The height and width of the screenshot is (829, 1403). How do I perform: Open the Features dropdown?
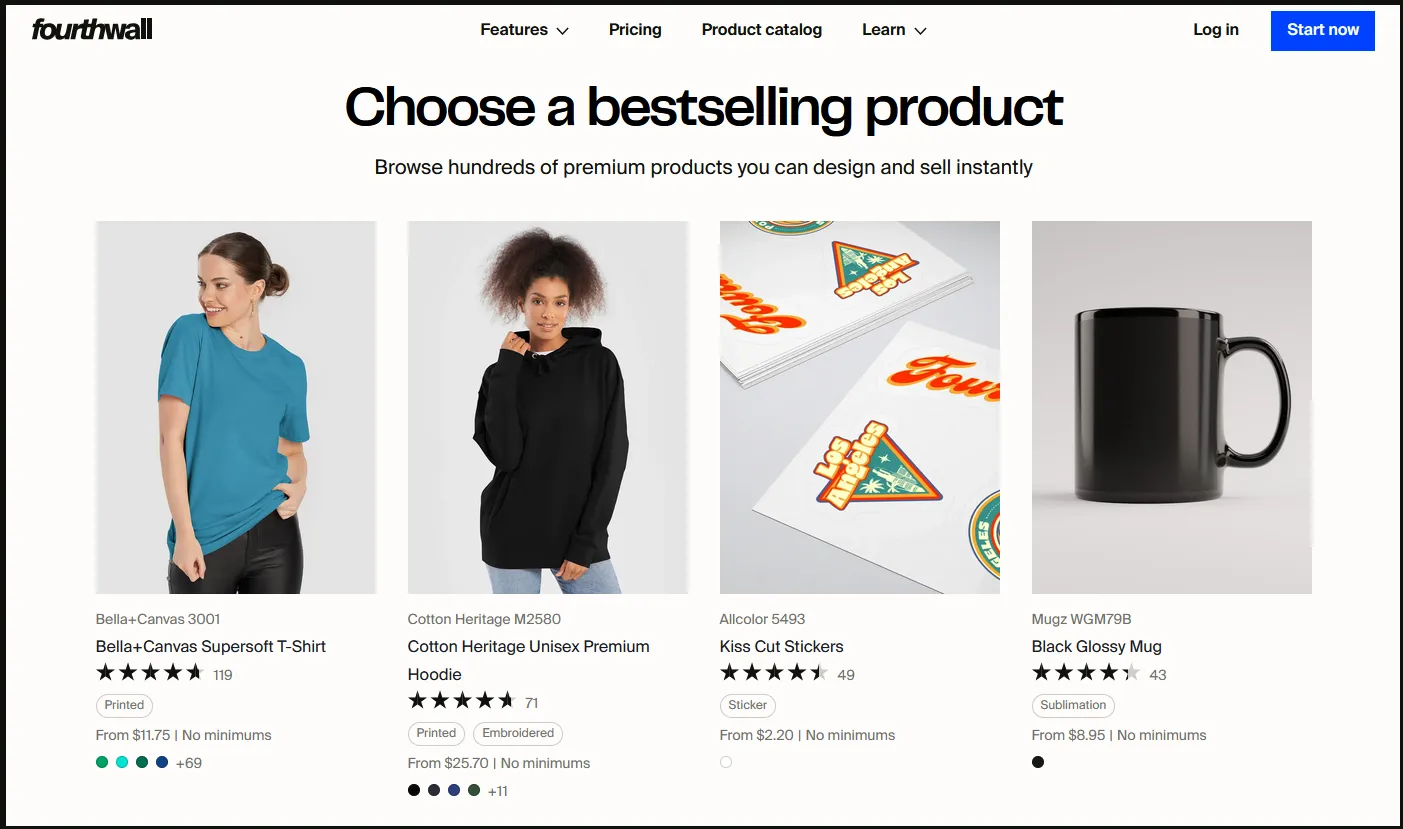(x=524, y=30)
